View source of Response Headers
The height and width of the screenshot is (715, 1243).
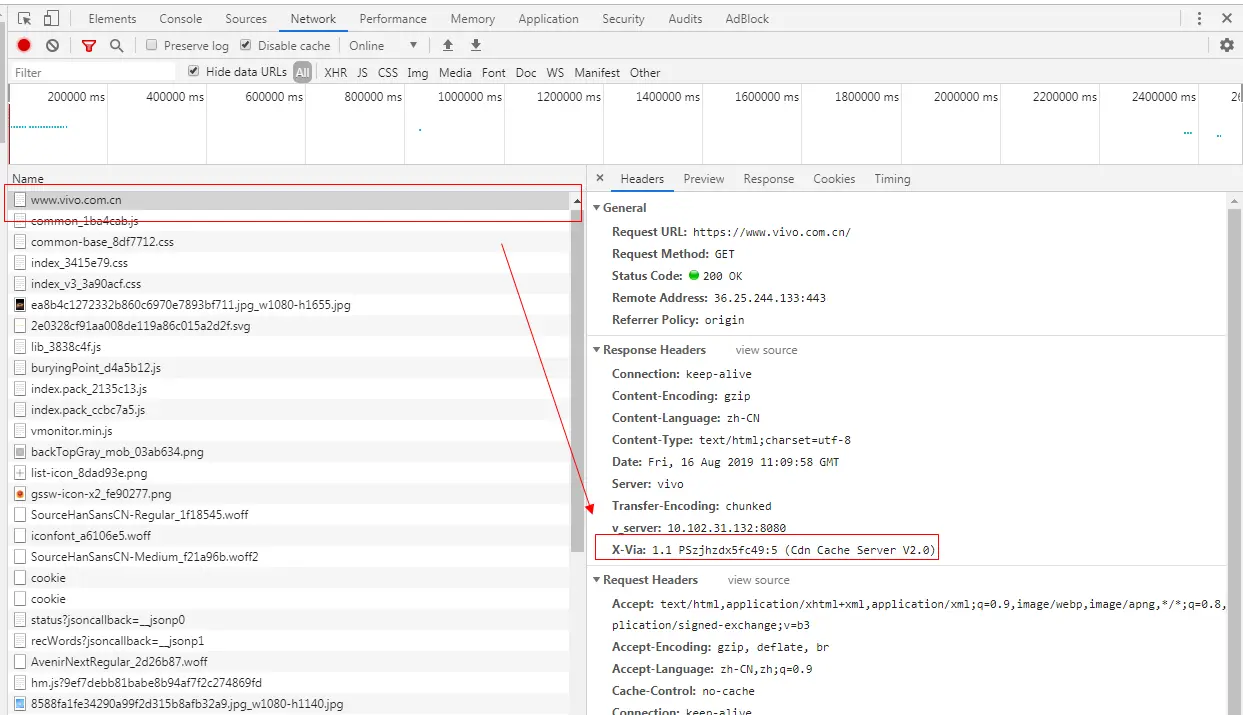(767, 350)
